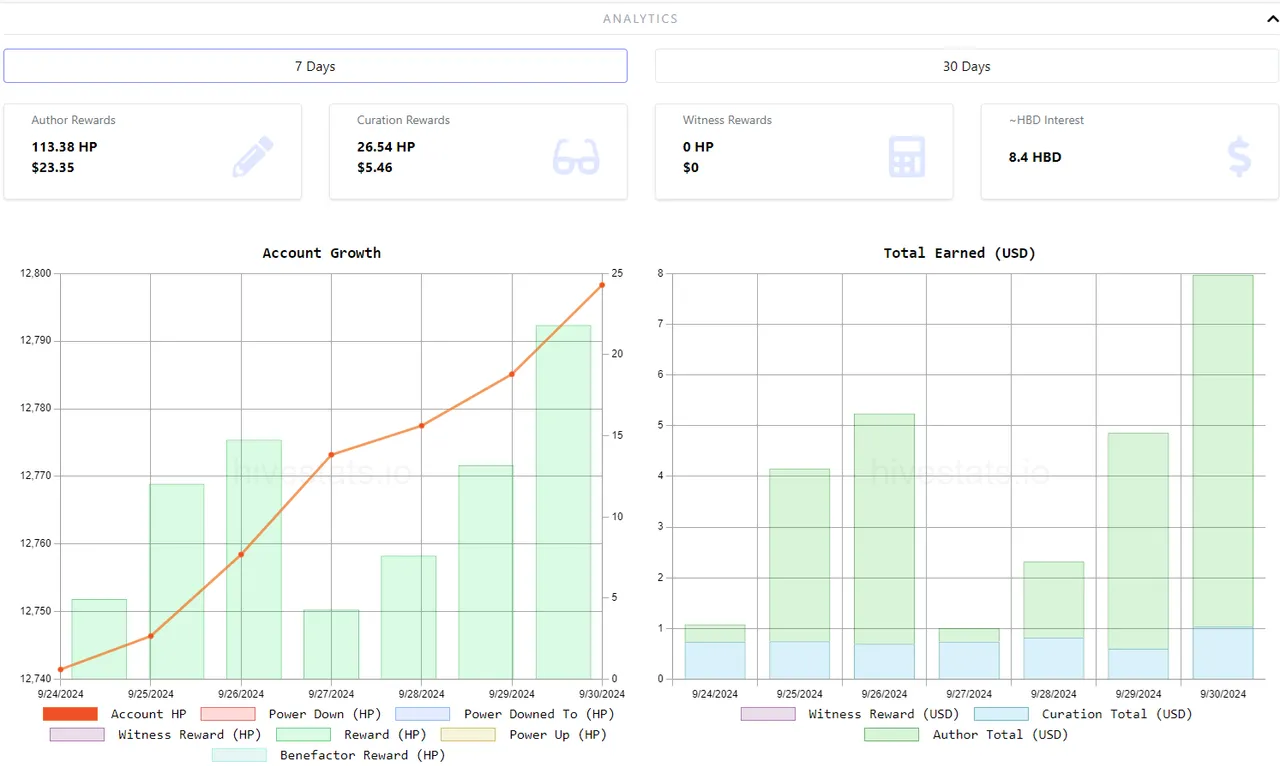This screenshot has height=766, width=1280.
Task: Click the 9/27/2024 data point on Account HP line
Action: [x=331, y=455]
